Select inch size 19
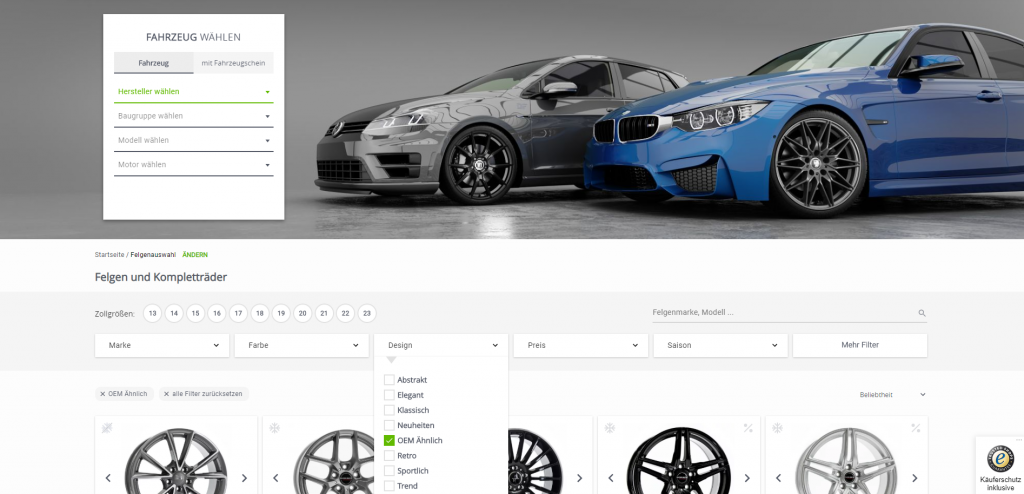 281,314
